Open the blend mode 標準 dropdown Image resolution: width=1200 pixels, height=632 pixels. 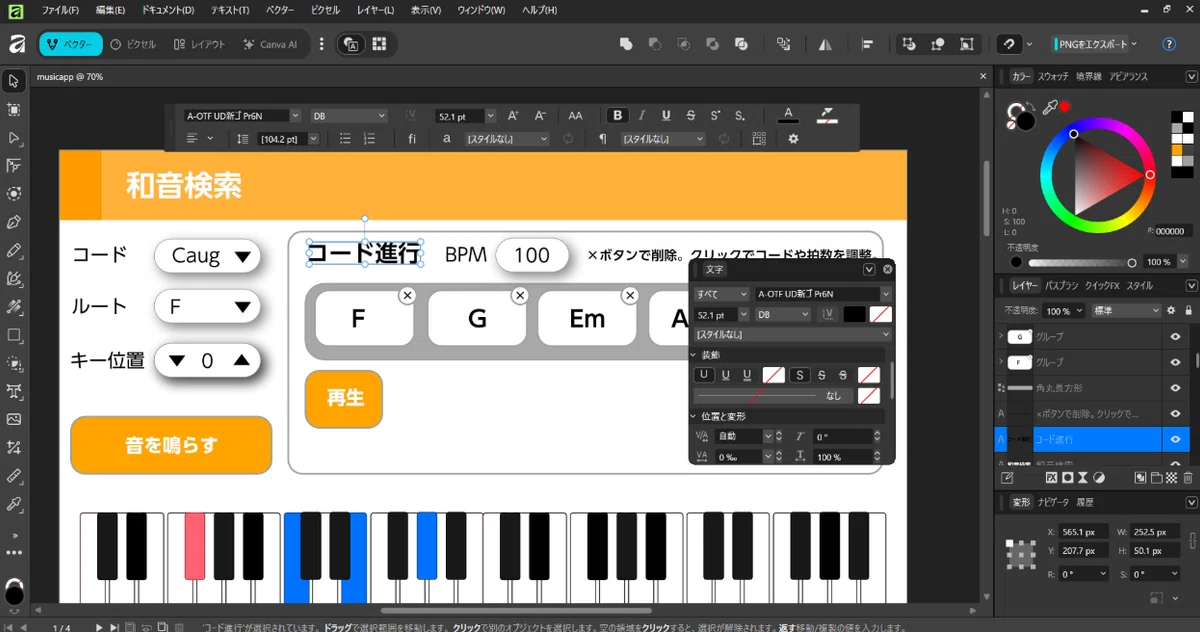pos(1127,311)
